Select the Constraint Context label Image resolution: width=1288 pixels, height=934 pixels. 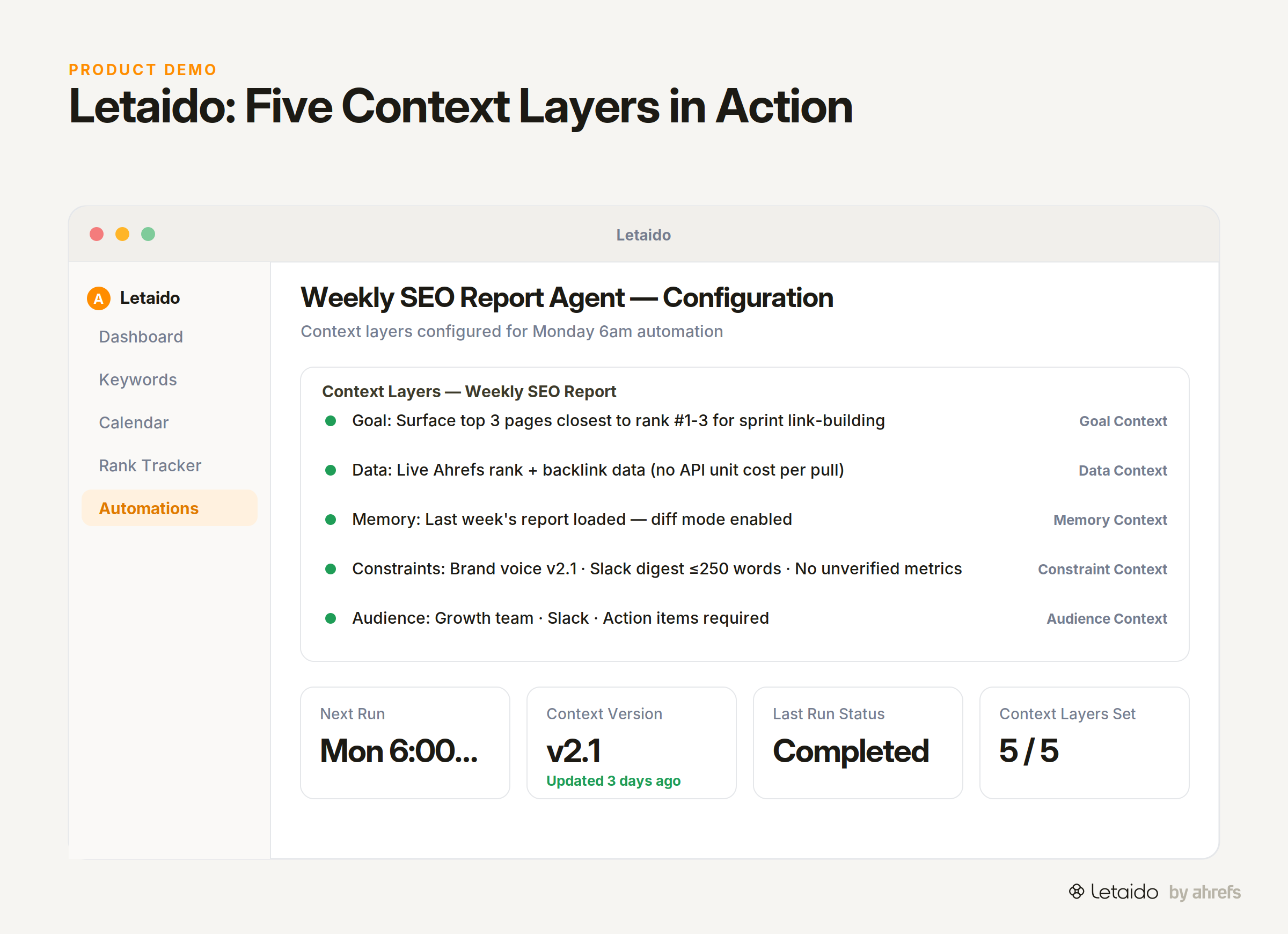1102,570
